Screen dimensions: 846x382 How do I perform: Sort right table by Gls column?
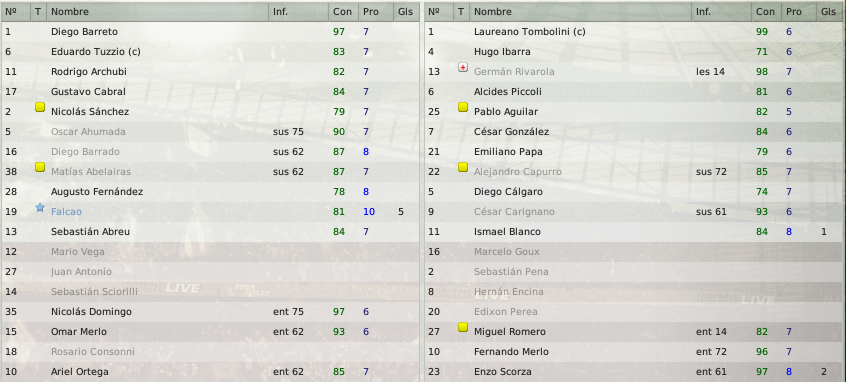click(x=829, y=11)
